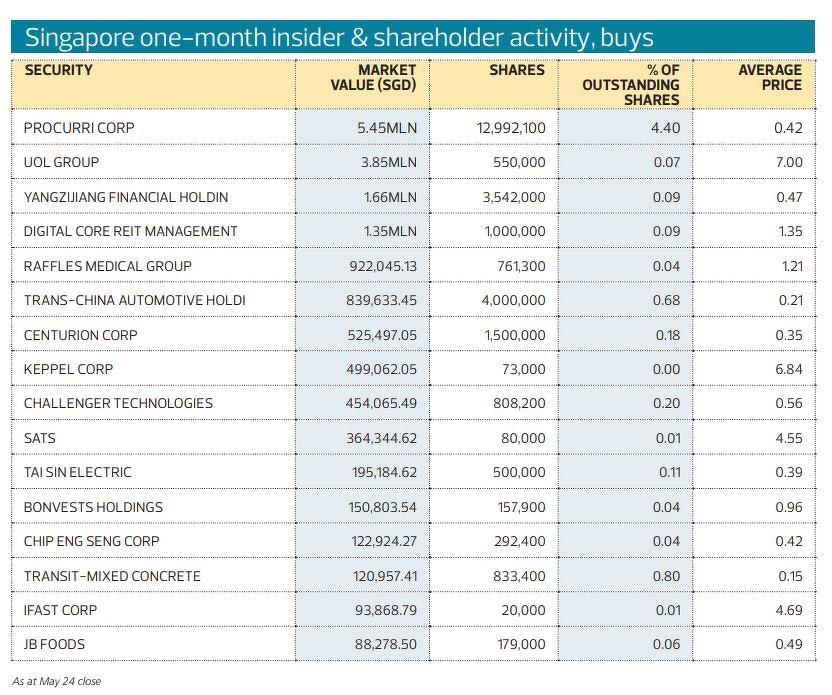The height and width of the screenshot is (695, 832).
Task: Click the SECURITY column header
Action: pos(58,71)
